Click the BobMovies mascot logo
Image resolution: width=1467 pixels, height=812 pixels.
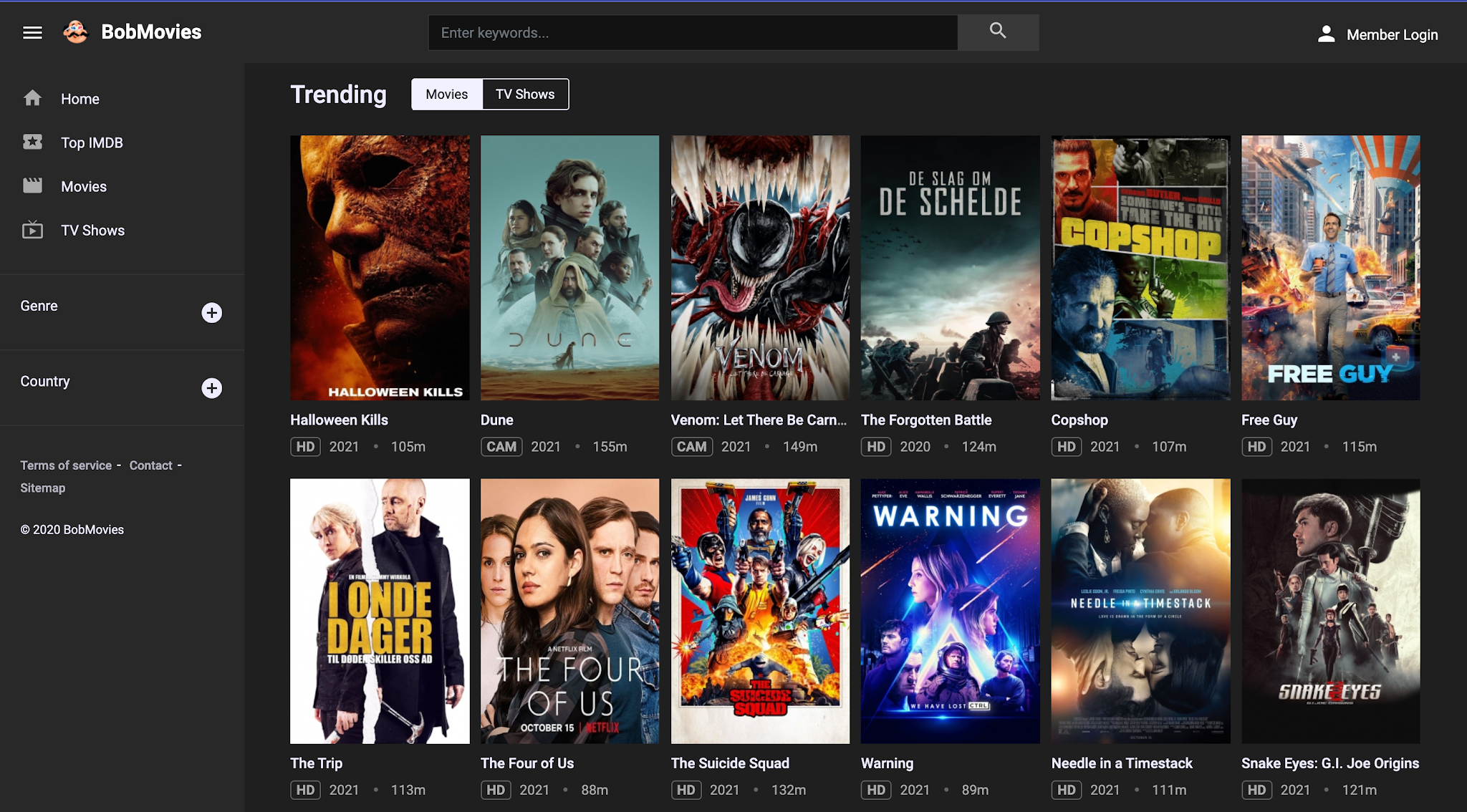click(x=75, y=32)
